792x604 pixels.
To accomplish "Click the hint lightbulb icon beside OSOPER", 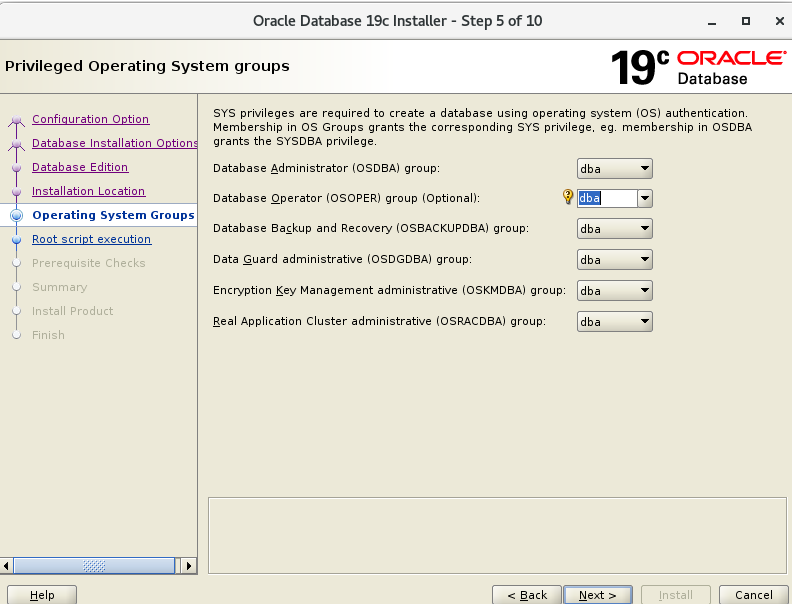I will point(568,196).
